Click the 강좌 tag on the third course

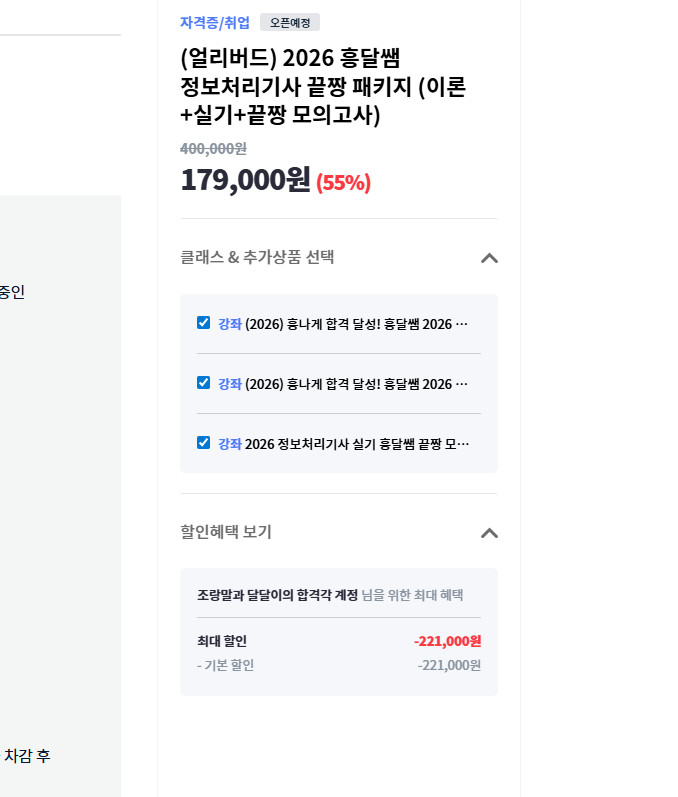point(230,444)
